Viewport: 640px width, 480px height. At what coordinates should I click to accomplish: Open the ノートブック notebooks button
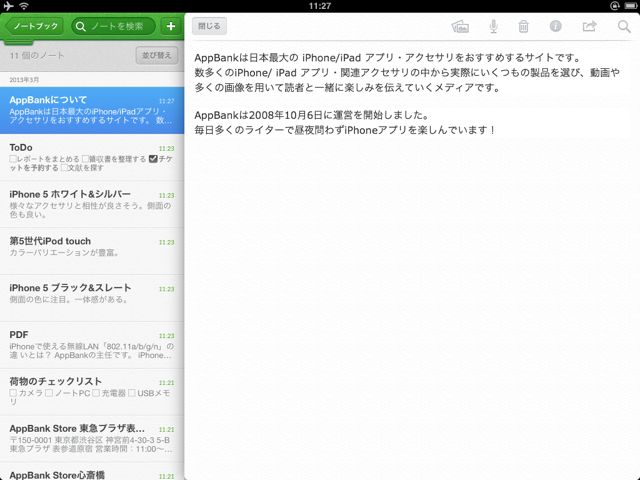pyautogui.click(x=35, y=27)
